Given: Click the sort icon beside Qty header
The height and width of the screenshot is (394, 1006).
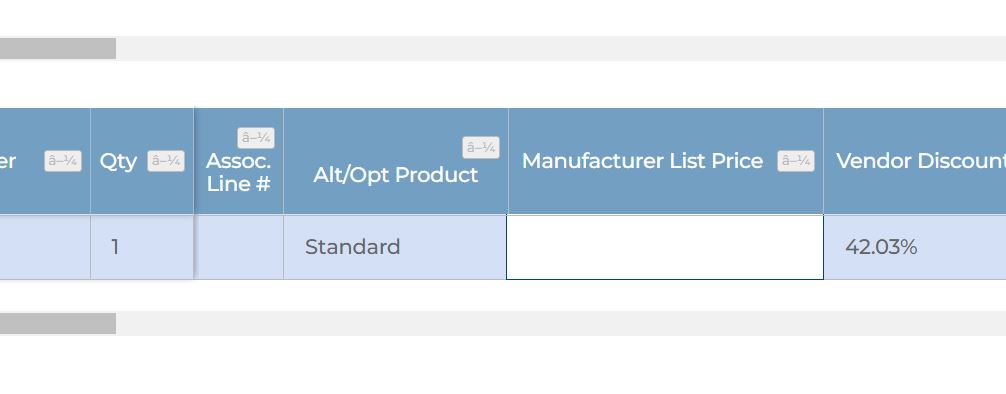Looking at the screenshot, I should [x=166, y=161].
